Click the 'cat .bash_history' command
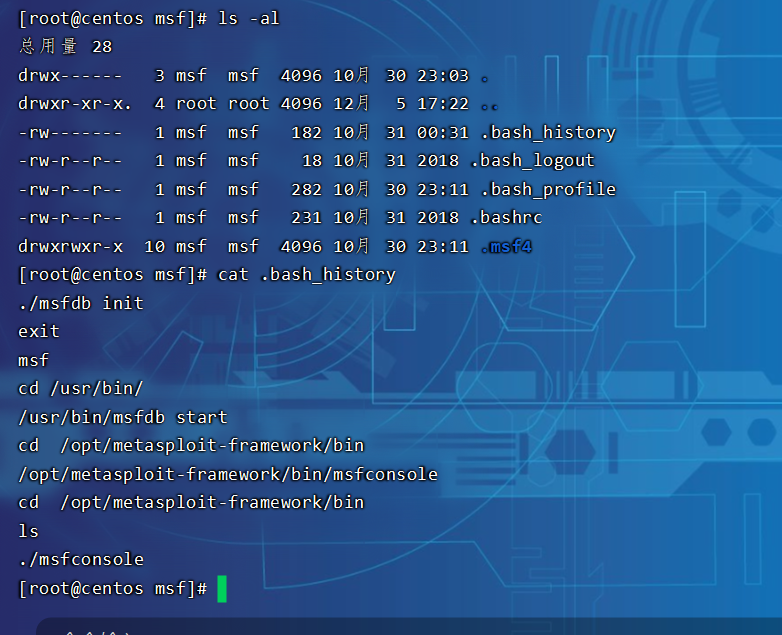The height and width of the screenshot is (635, 782). (307, 275)
